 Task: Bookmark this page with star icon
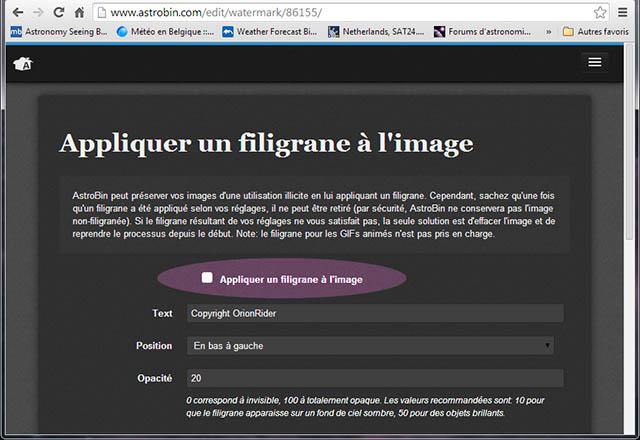600,13
